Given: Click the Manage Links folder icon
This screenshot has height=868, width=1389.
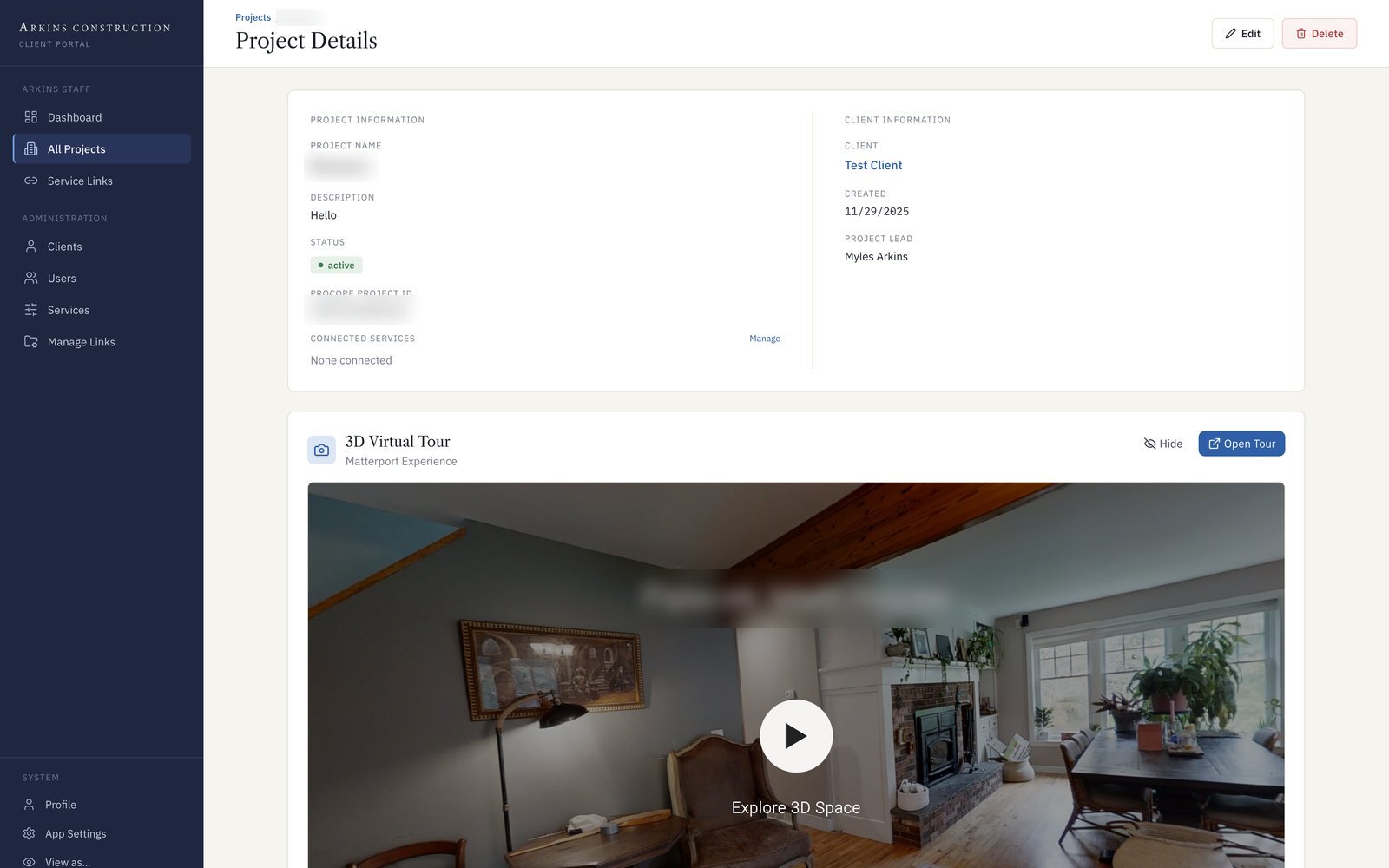Looking at the screenshot, I should click(x=31, y=341).
